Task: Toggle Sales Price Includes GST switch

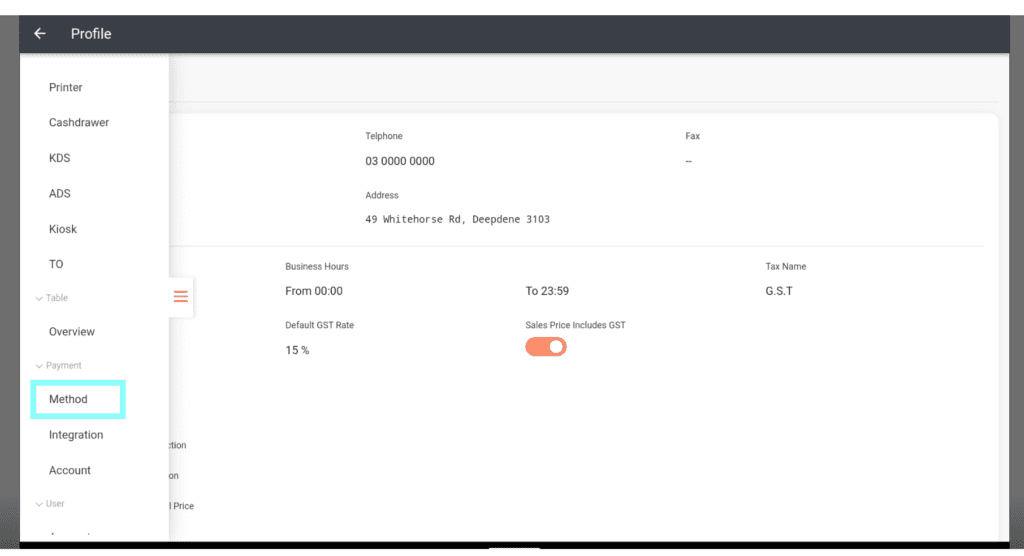Action: 546,347
